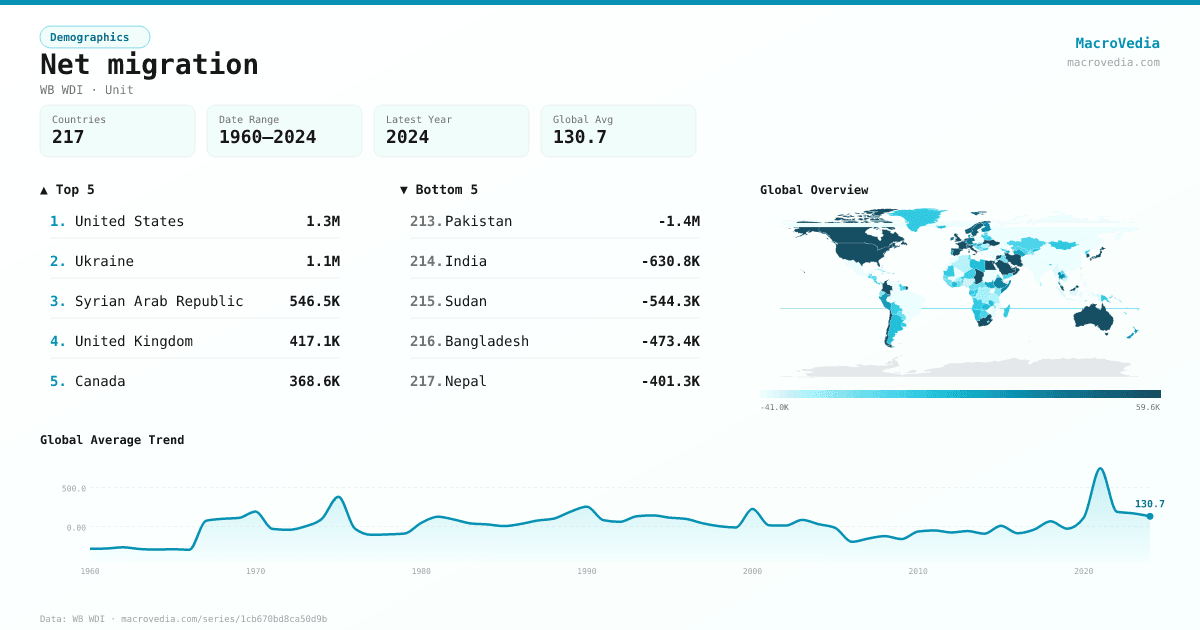Image resolution: width=1200 pixels, height=630 pixels.
Task: Select Pakistan in Bottom 5 list
Action: [x=555, y=221]
